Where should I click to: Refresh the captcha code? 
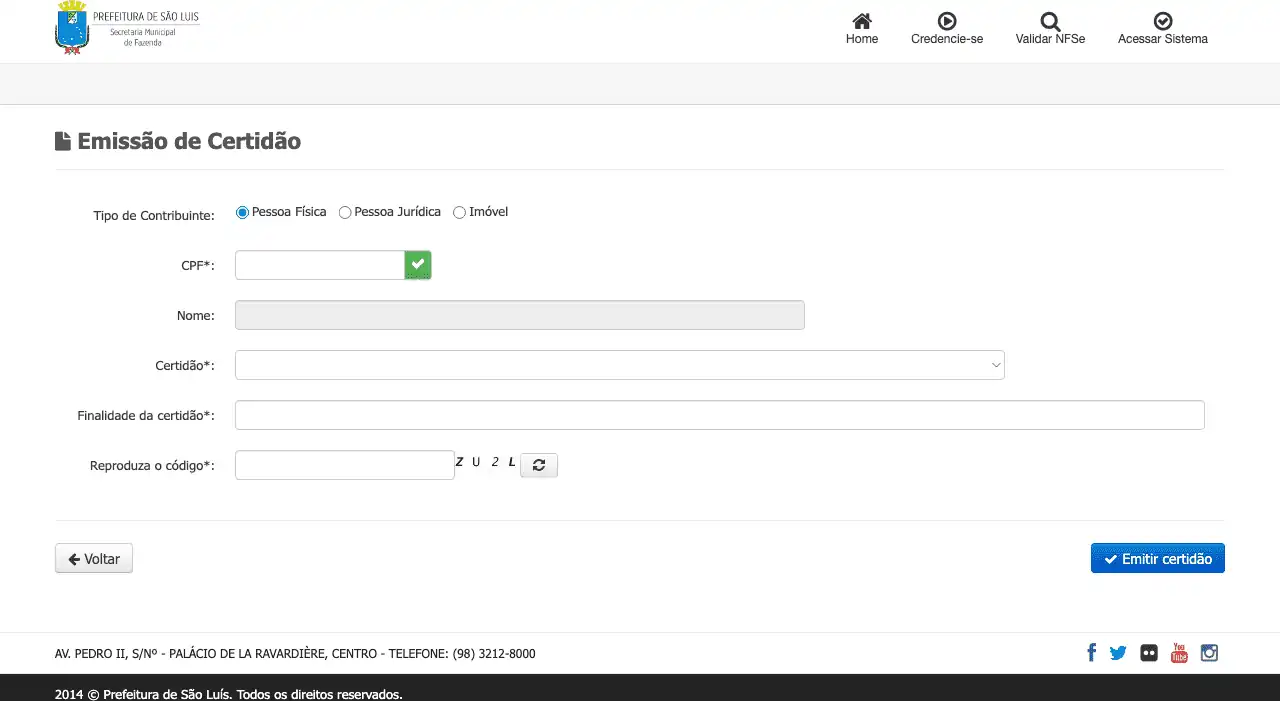(x=539, y=465)
